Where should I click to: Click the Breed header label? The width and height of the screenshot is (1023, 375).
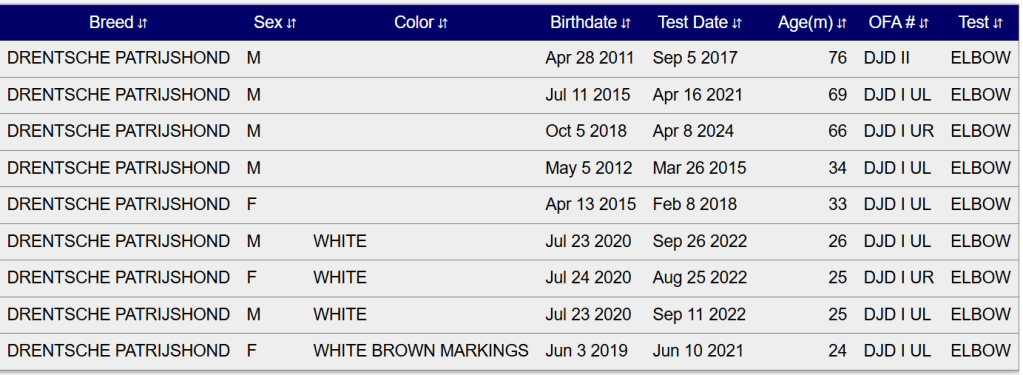[111, 23]
